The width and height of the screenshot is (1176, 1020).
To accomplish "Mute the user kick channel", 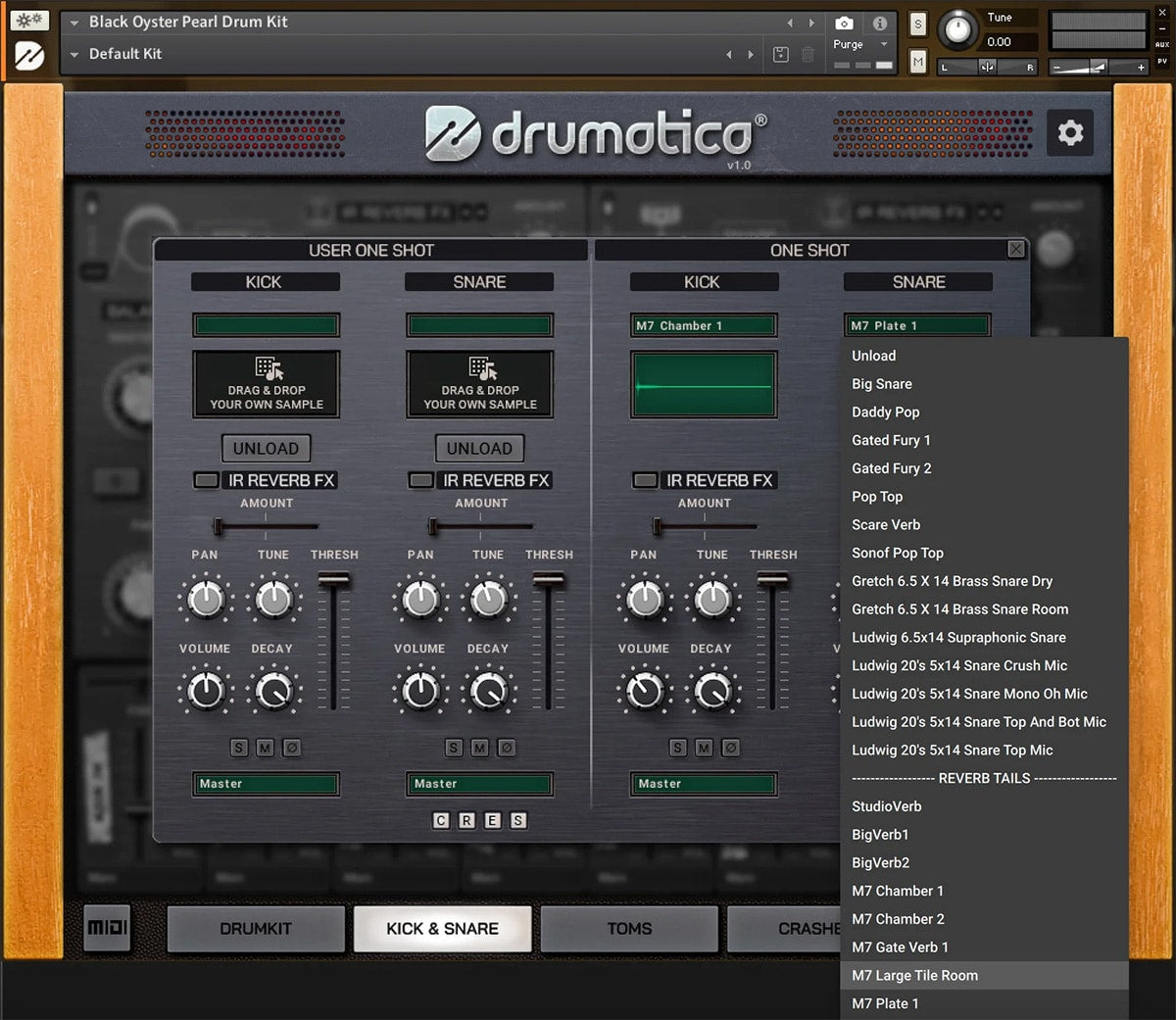I will coord(266,748).
